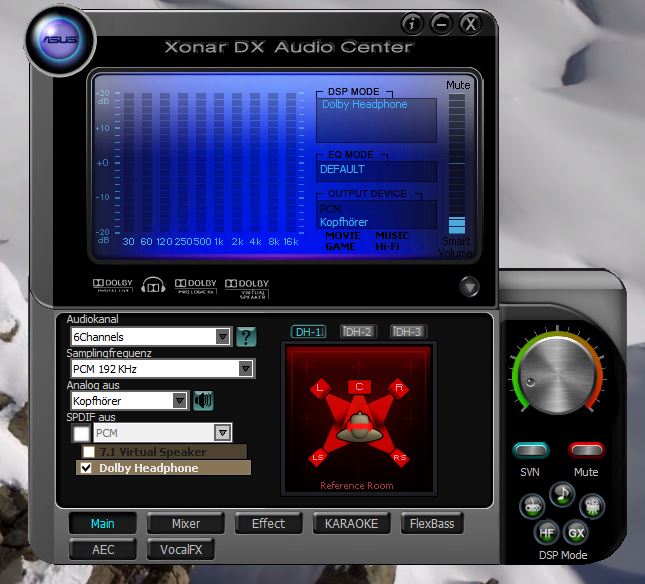Close the Xonar DX Audio Center window
The height and width of the screenshot is (584, 645).
point(471,24)
